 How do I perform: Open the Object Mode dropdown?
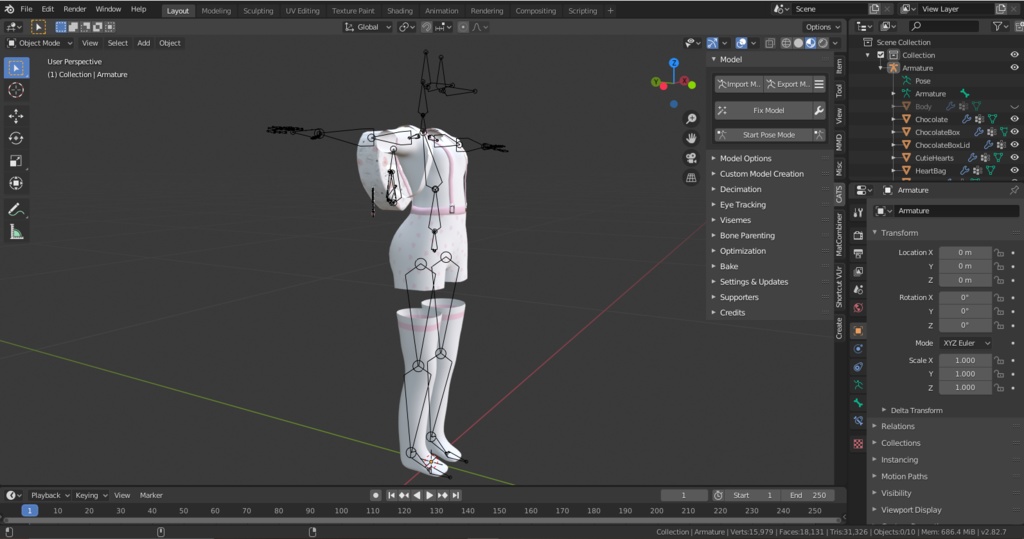tap(40, 43)
